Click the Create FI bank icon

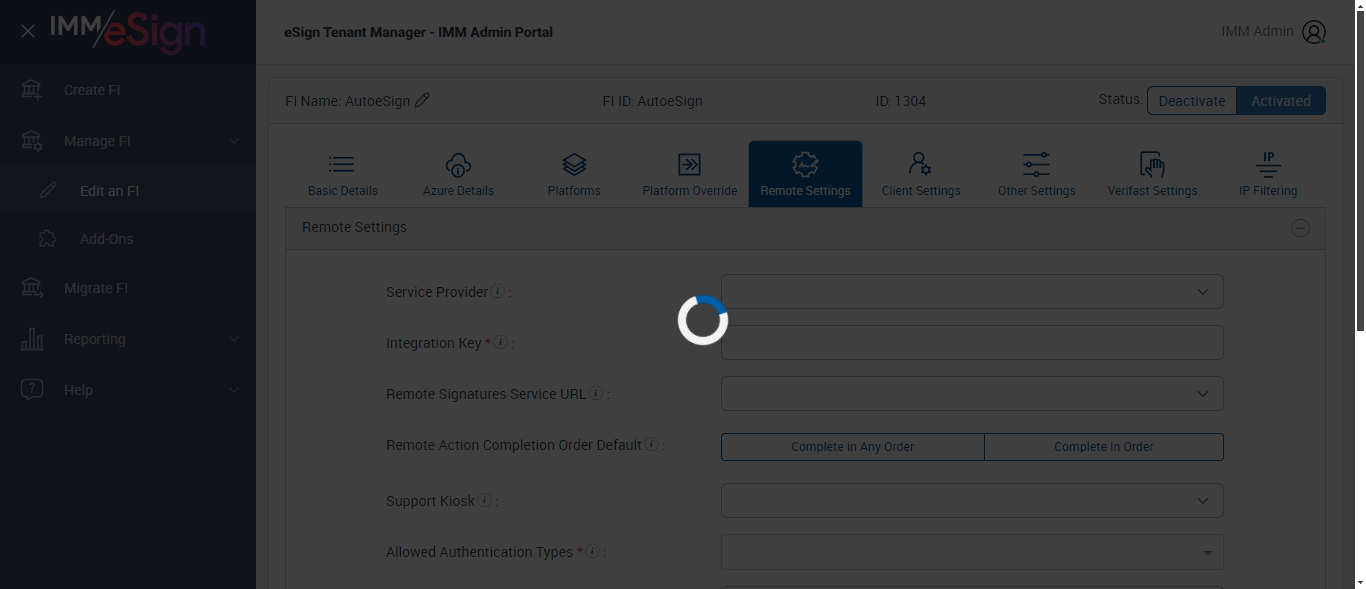tap(32, 90)
